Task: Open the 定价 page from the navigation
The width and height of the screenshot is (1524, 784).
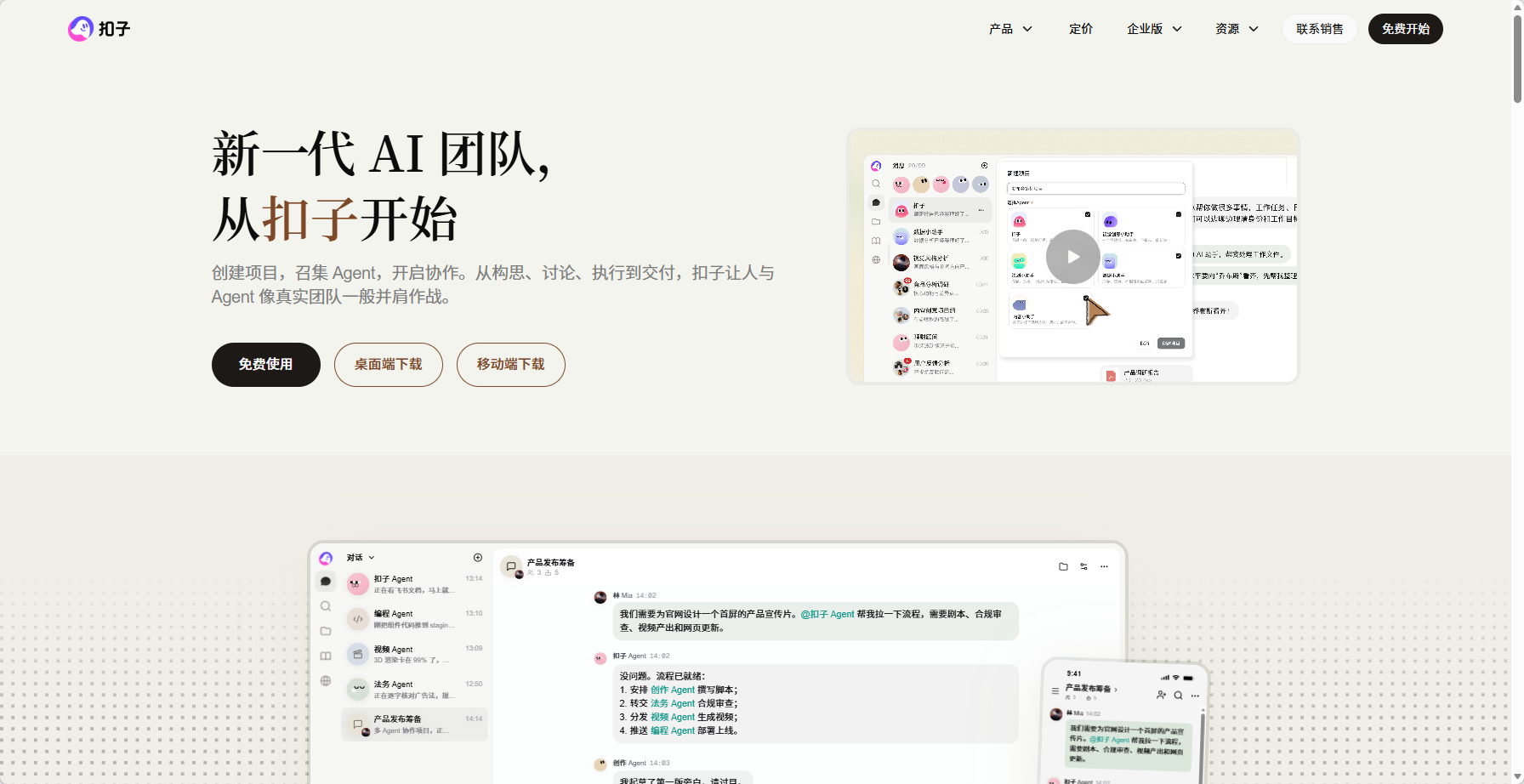Action: point(1081,29)
